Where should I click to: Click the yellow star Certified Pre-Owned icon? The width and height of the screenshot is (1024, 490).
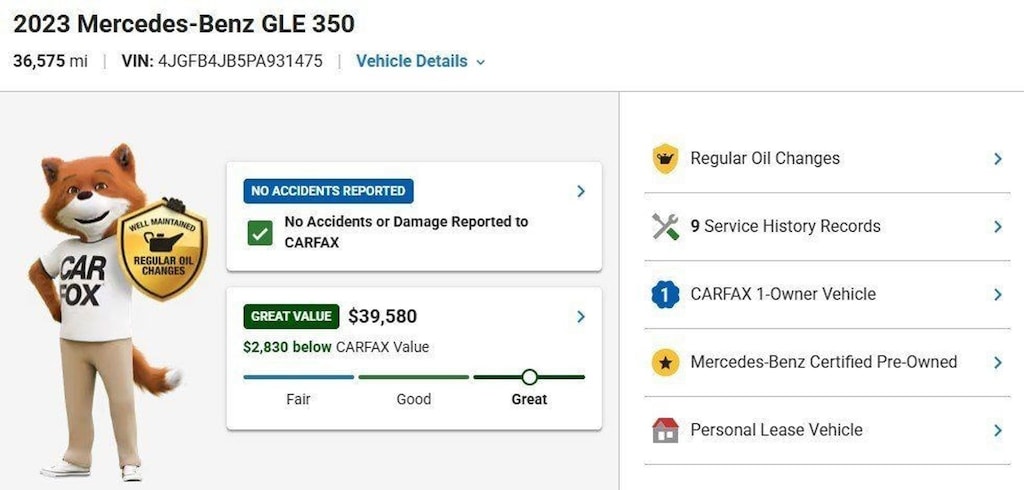665,363
